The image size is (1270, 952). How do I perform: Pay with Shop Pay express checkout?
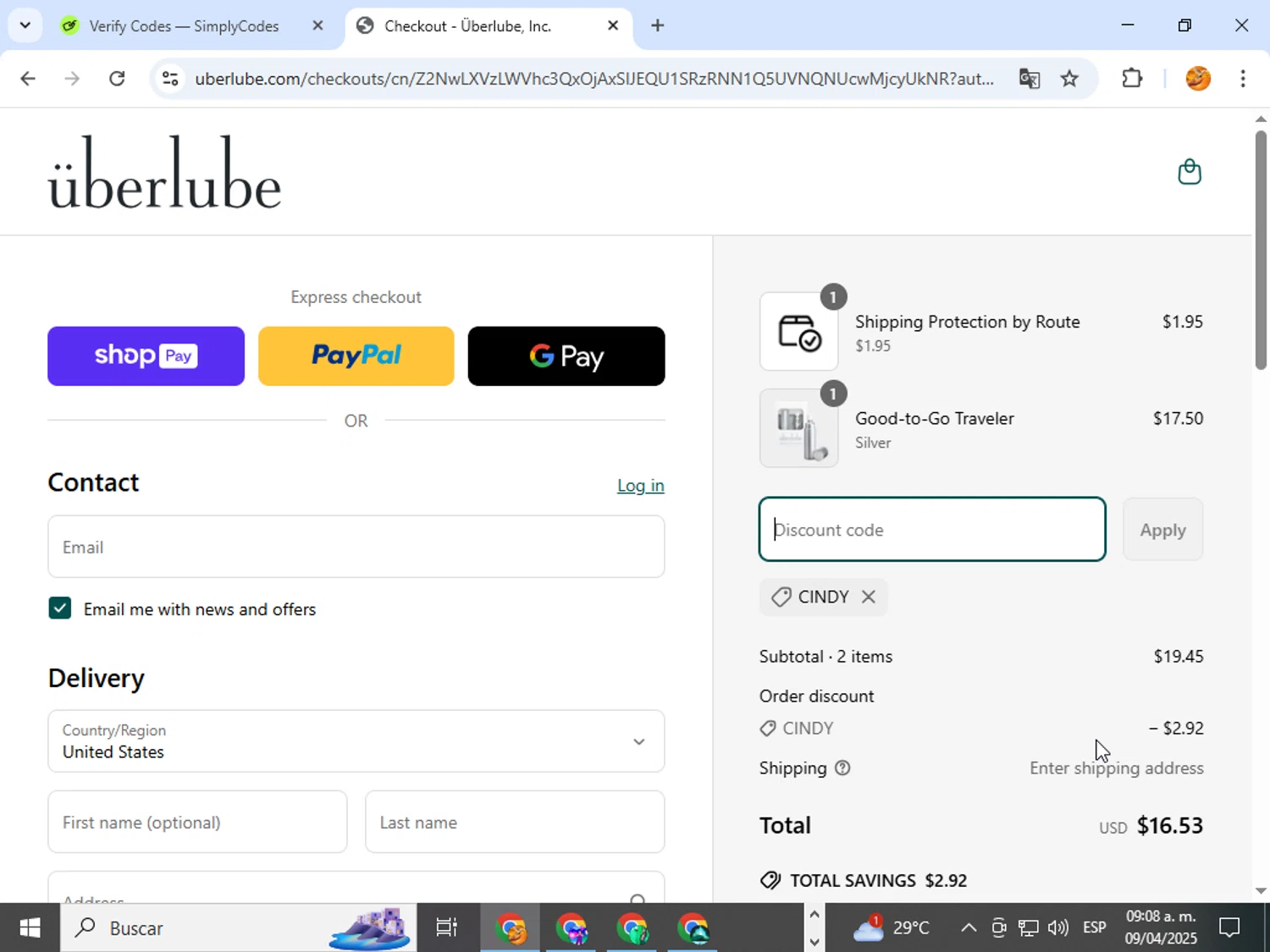(x=146, y=356)
